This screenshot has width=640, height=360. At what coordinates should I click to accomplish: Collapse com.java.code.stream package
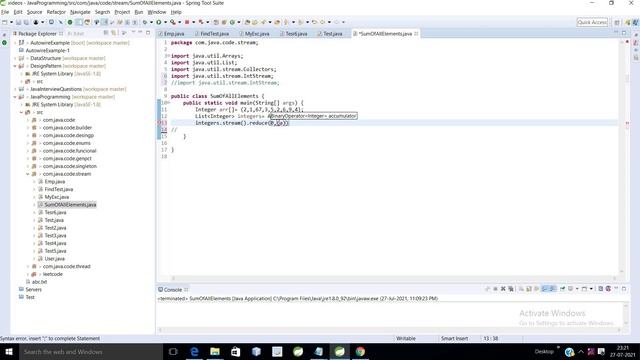(x=28, y=174)
